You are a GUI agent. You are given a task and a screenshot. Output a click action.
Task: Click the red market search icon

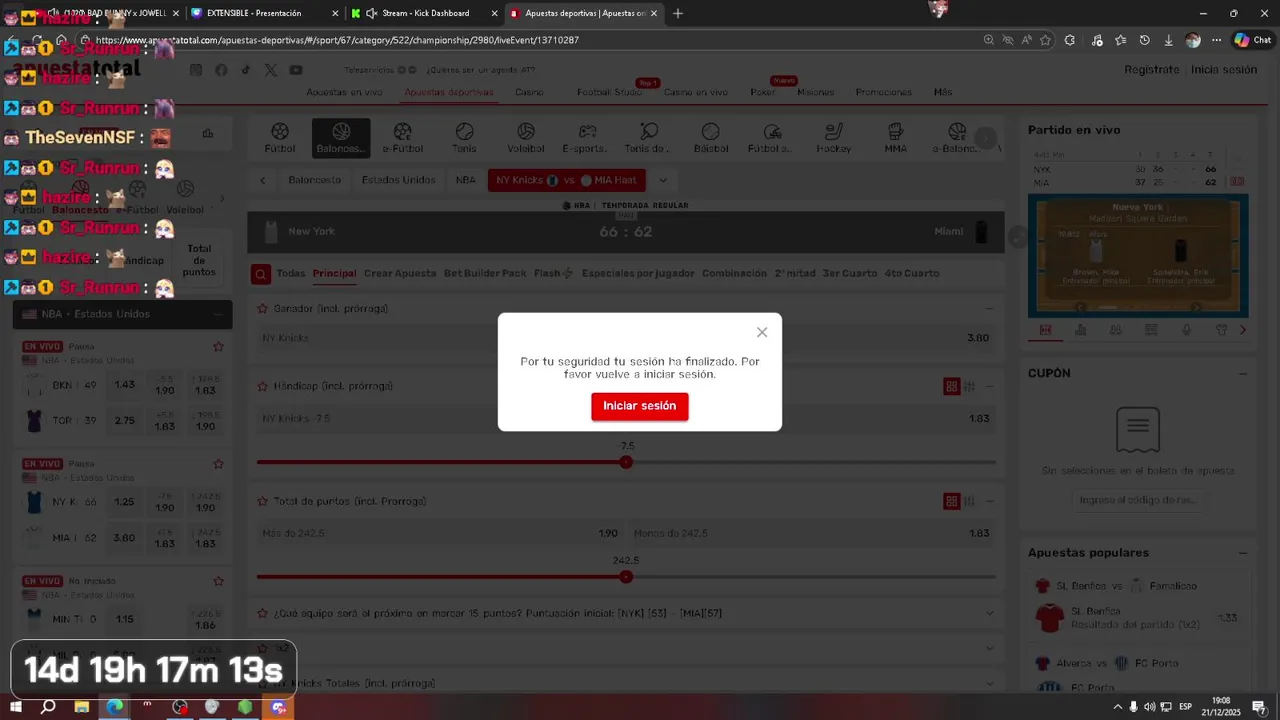[260, 274]
